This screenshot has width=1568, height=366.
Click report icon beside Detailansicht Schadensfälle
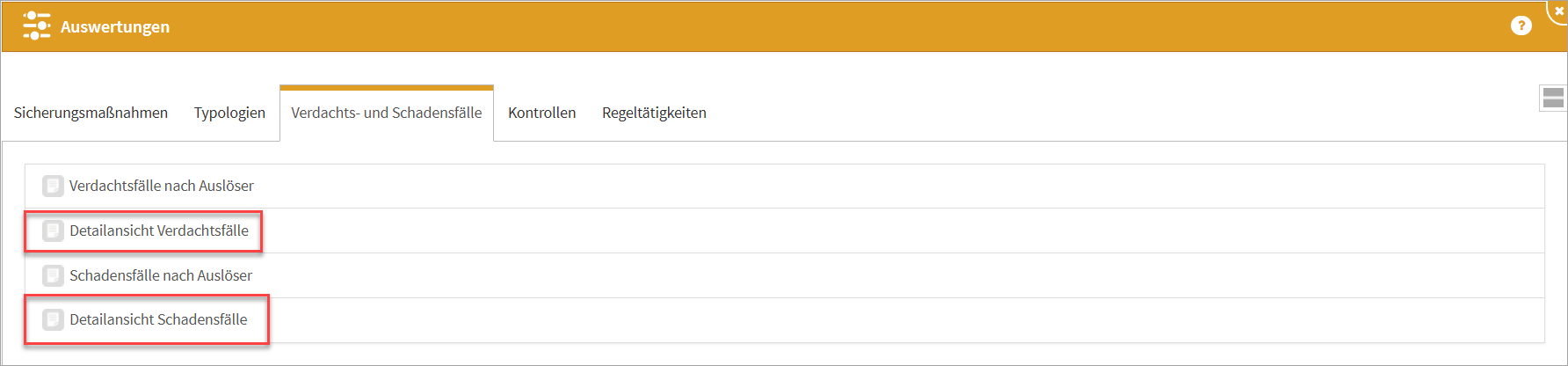tap(53, 319)
